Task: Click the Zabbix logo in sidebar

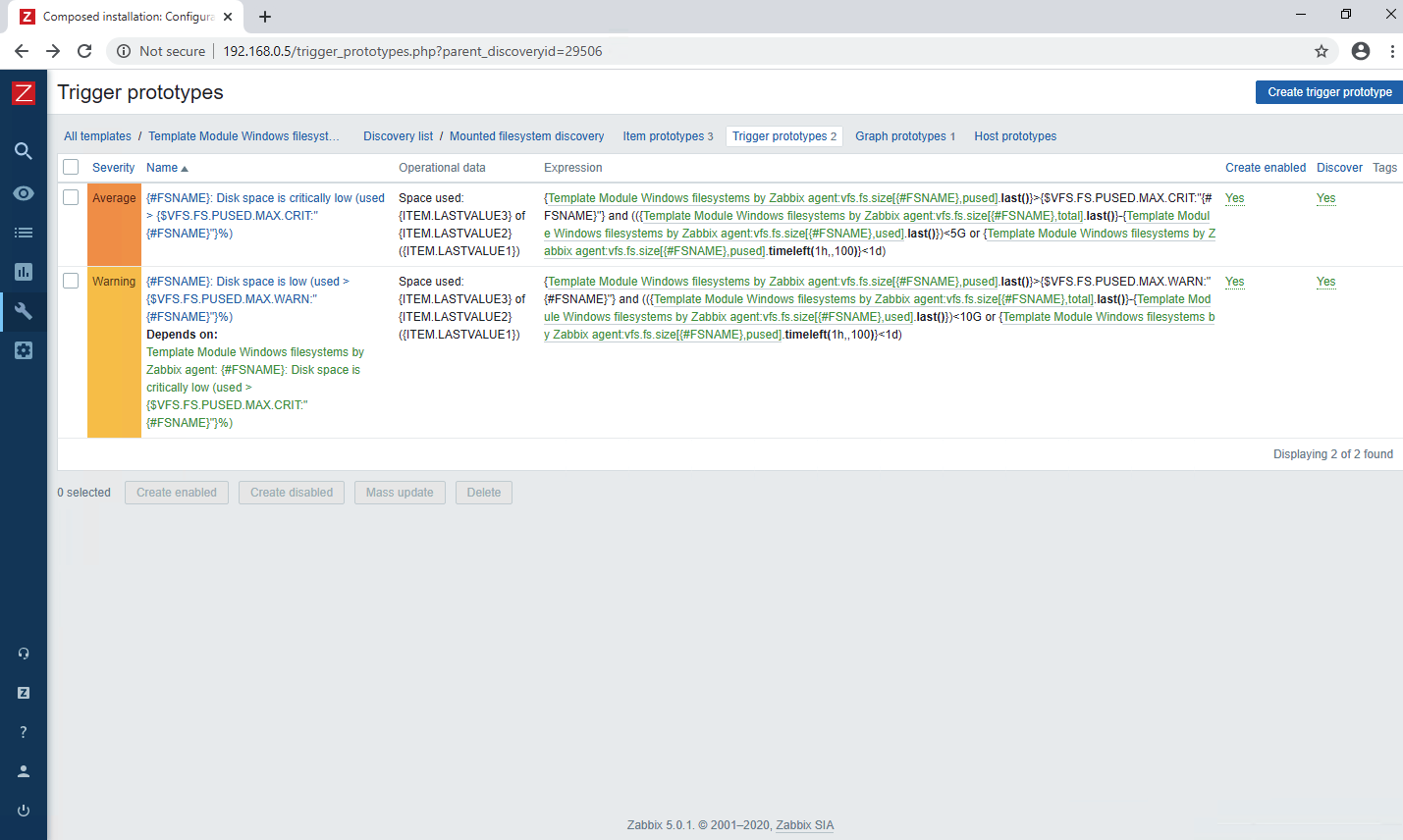Action: coord(24,93)
